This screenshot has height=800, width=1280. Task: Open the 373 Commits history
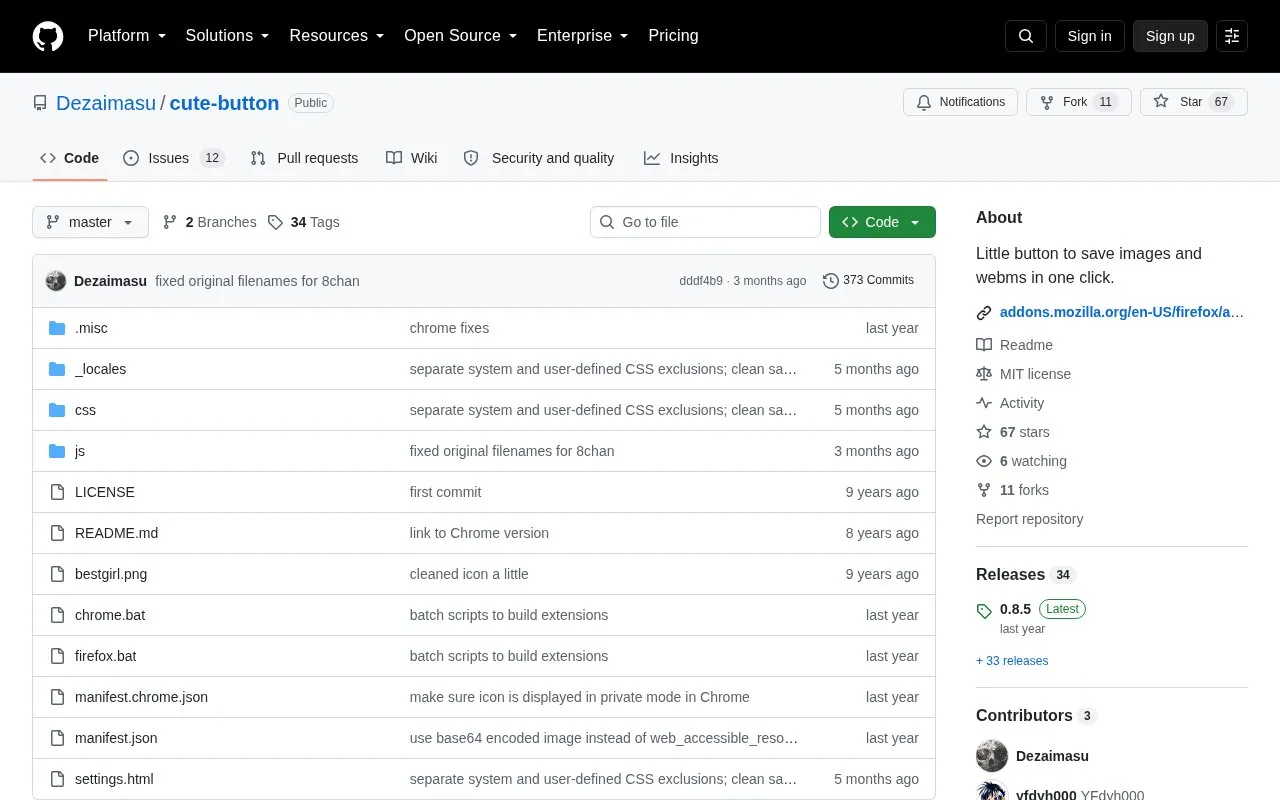pyautogui.click(x=868, y=281)
